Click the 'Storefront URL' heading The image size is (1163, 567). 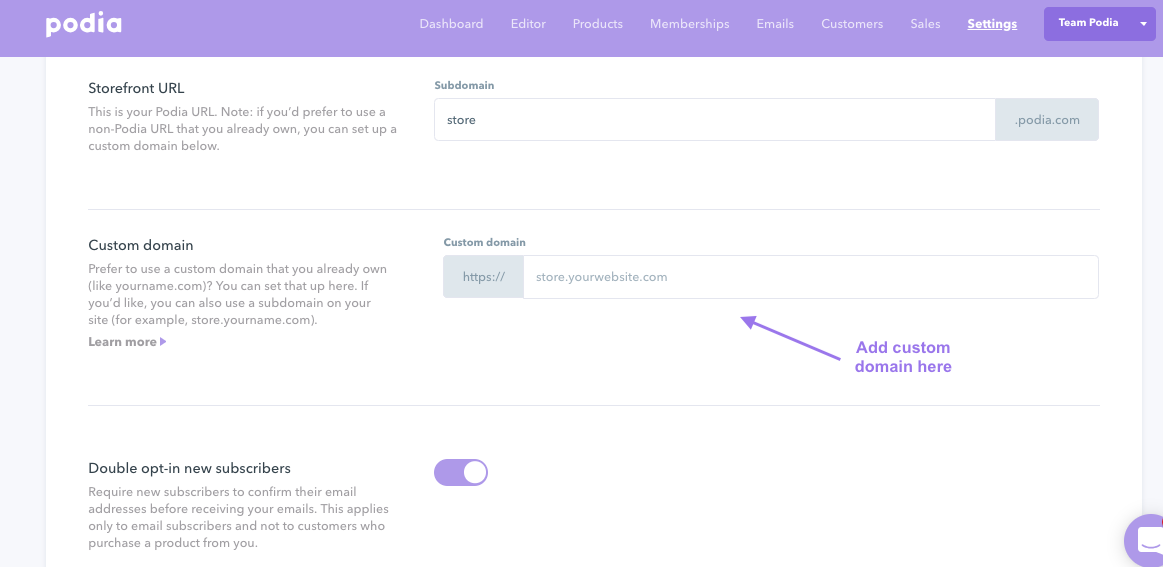[136, 88]
